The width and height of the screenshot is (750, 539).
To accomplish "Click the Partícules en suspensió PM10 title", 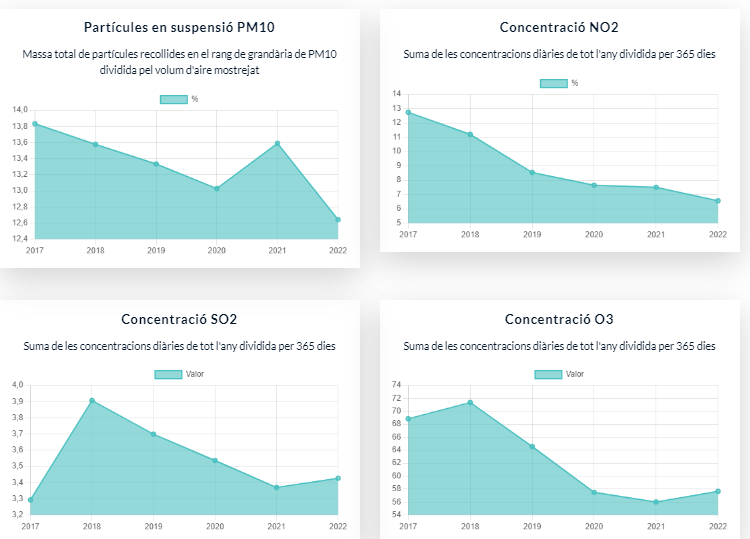I will click(179, 27).
